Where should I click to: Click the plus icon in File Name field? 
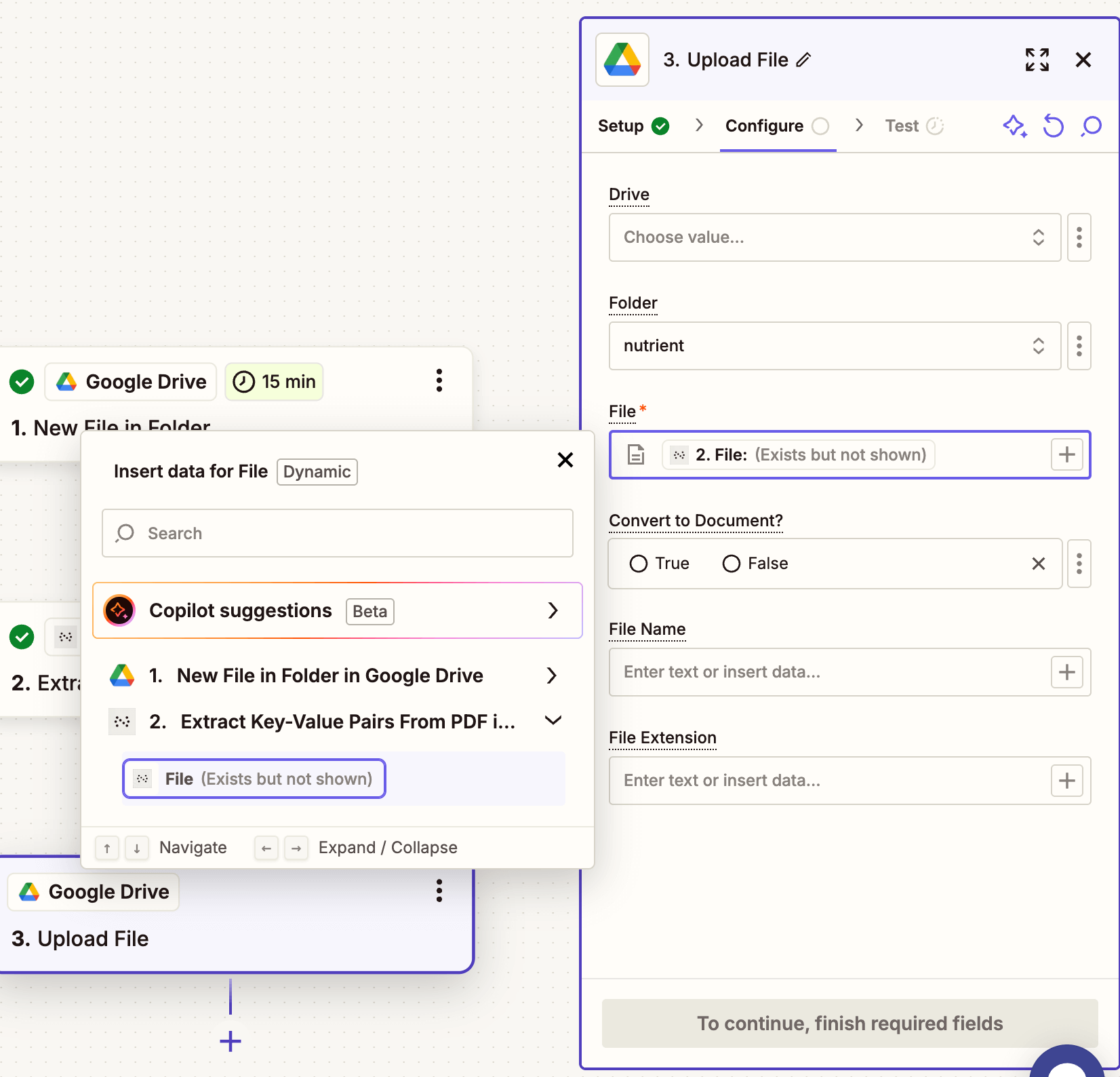pyautogui.click(x=1066, y=672)
